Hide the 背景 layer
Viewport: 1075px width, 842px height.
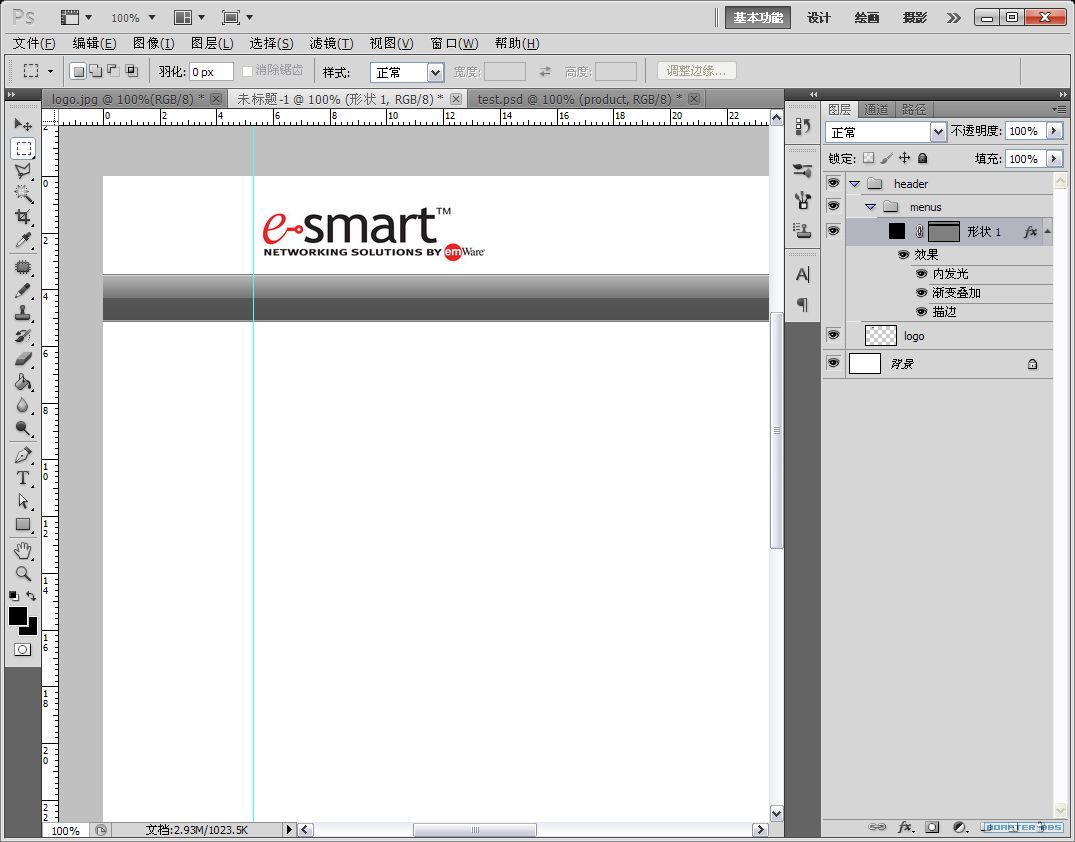[833, 363]
